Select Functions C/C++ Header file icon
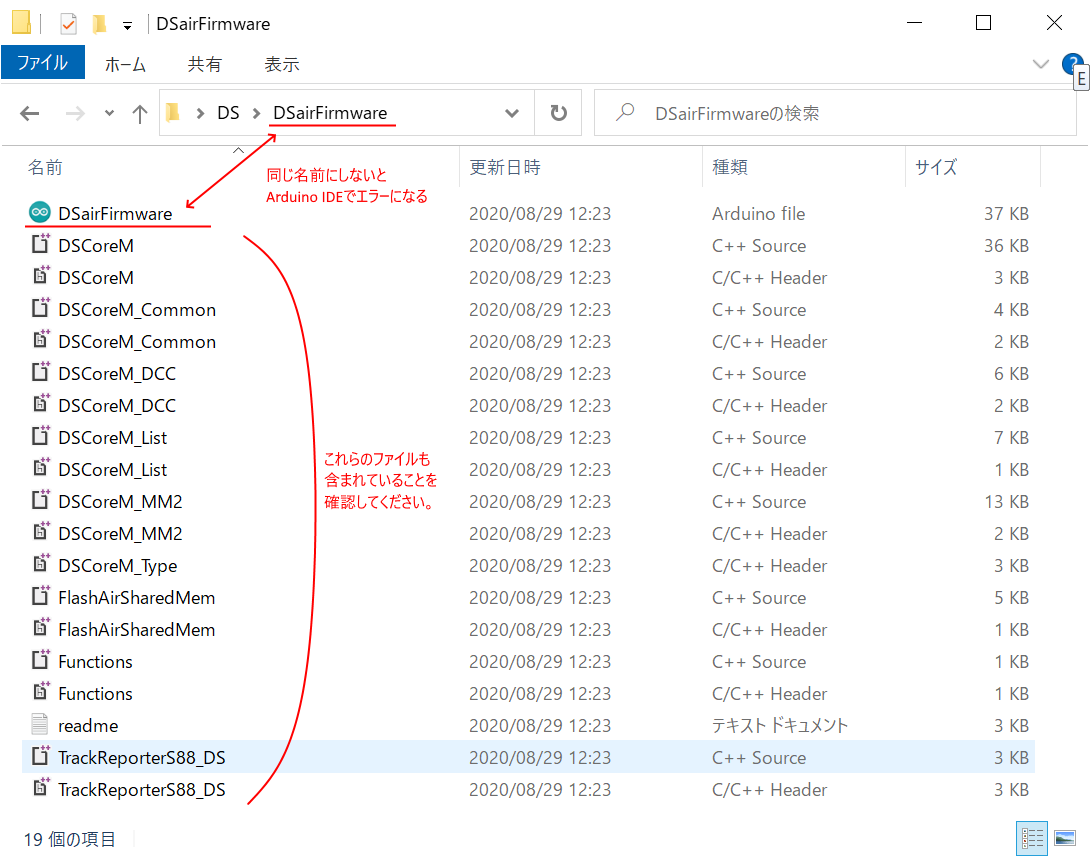 point(40,692)
